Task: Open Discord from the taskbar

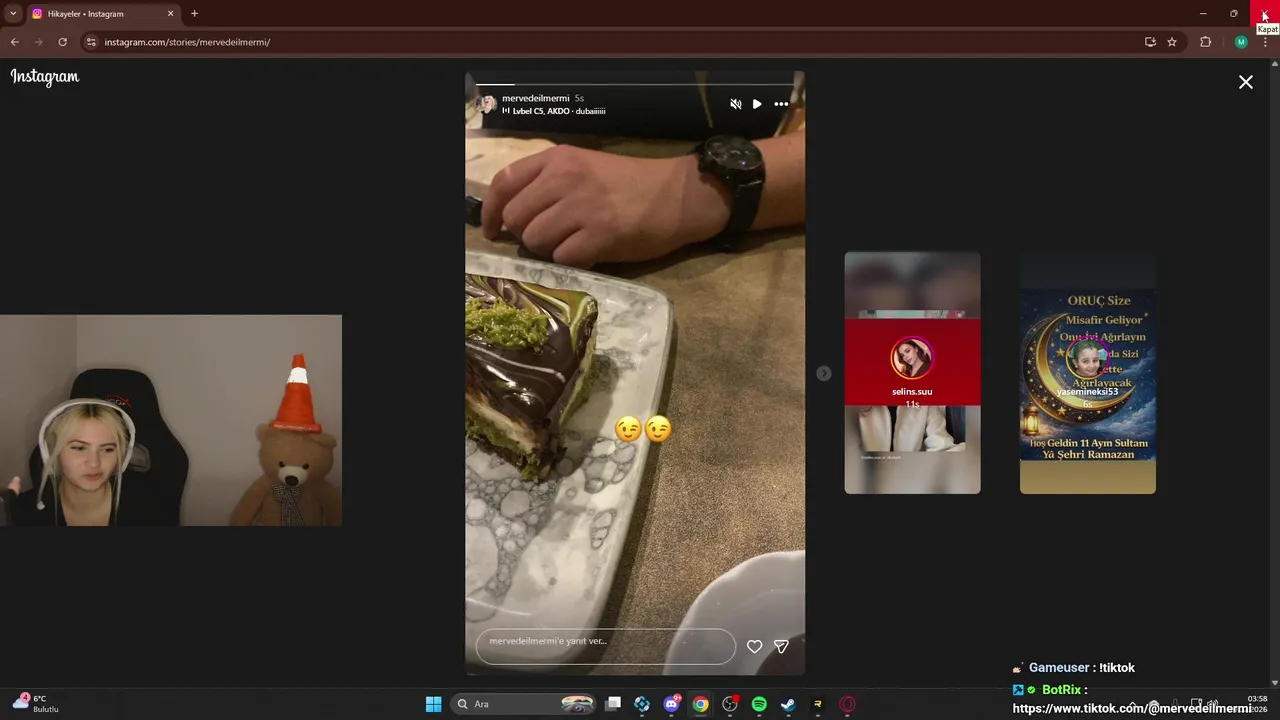Action: pyautogui.click(x=672, y=704)
